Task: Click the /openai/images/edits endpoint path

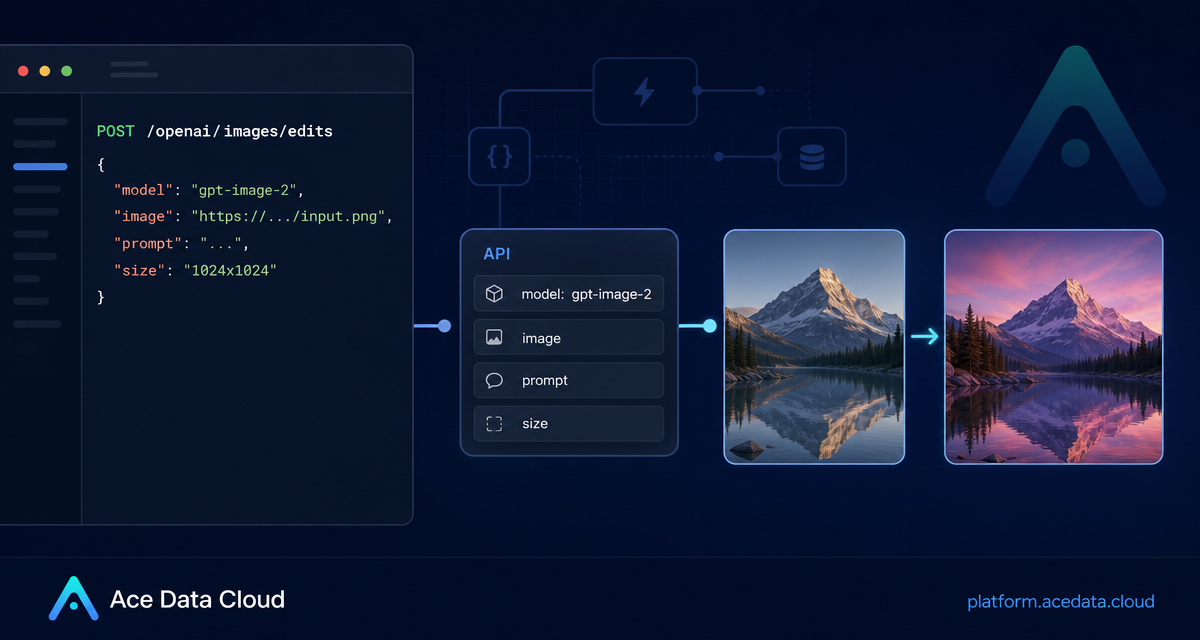Action: [x=239, y=131]
